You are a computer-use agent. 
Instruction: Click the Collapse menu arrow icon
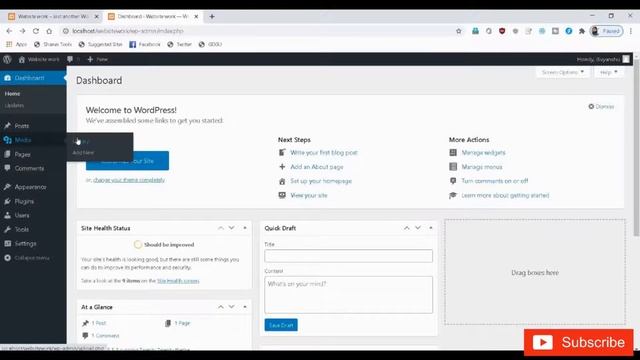pos(7,258)
